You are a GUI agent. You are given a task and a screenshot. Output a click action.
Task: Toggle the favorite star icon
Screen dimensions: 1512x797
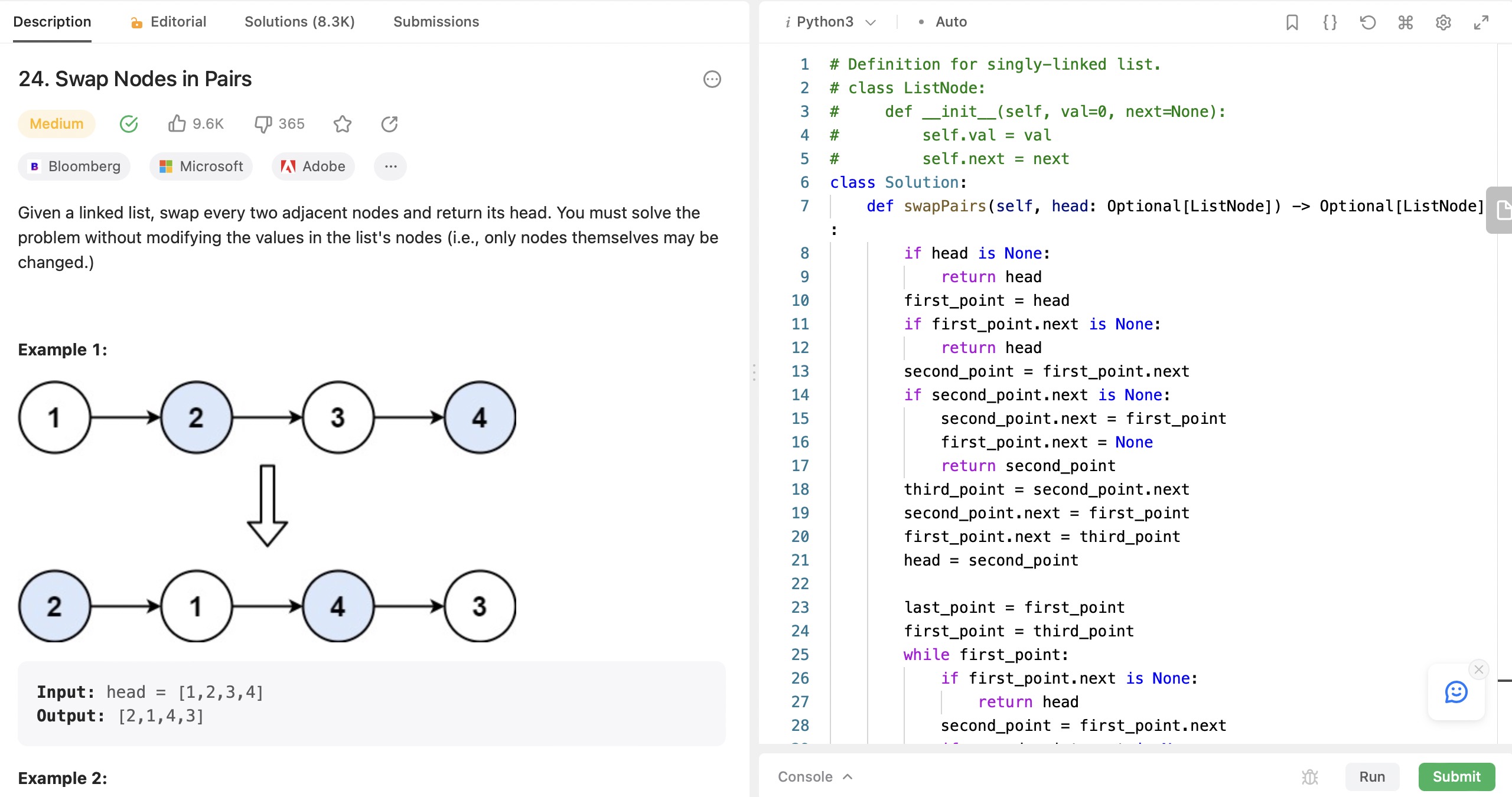pos(342,124)
